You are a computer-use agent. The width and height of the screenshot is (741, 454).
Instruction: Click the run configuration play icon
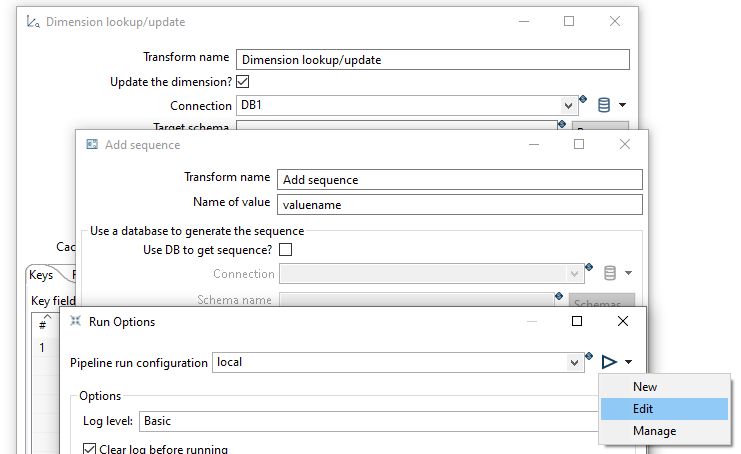(608, 362)
